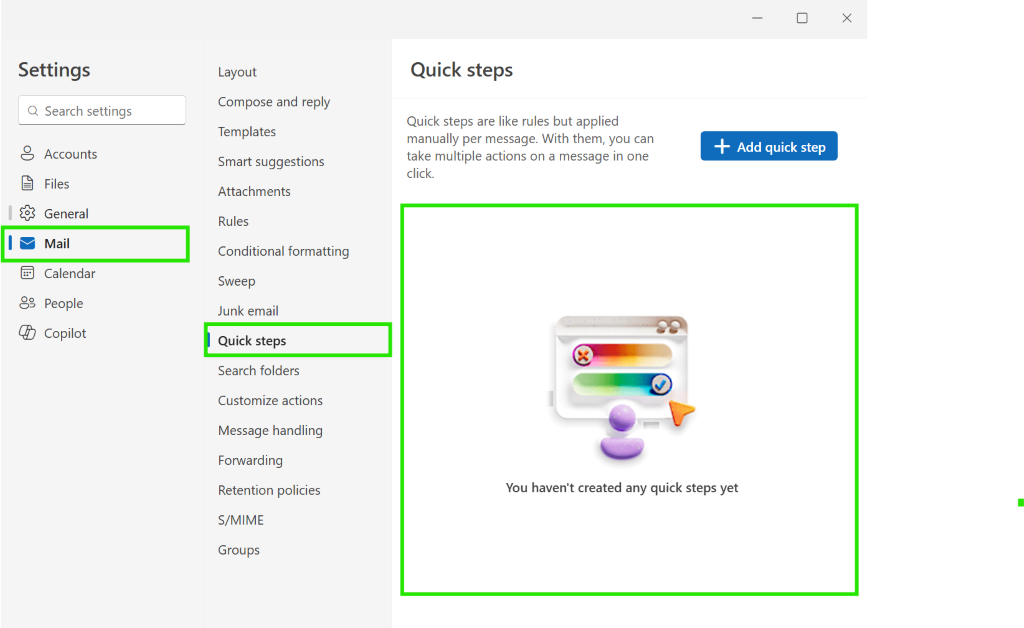Open the General gear icon
The width and height of the screenshot is (1024, 628).
pos(27,213)
